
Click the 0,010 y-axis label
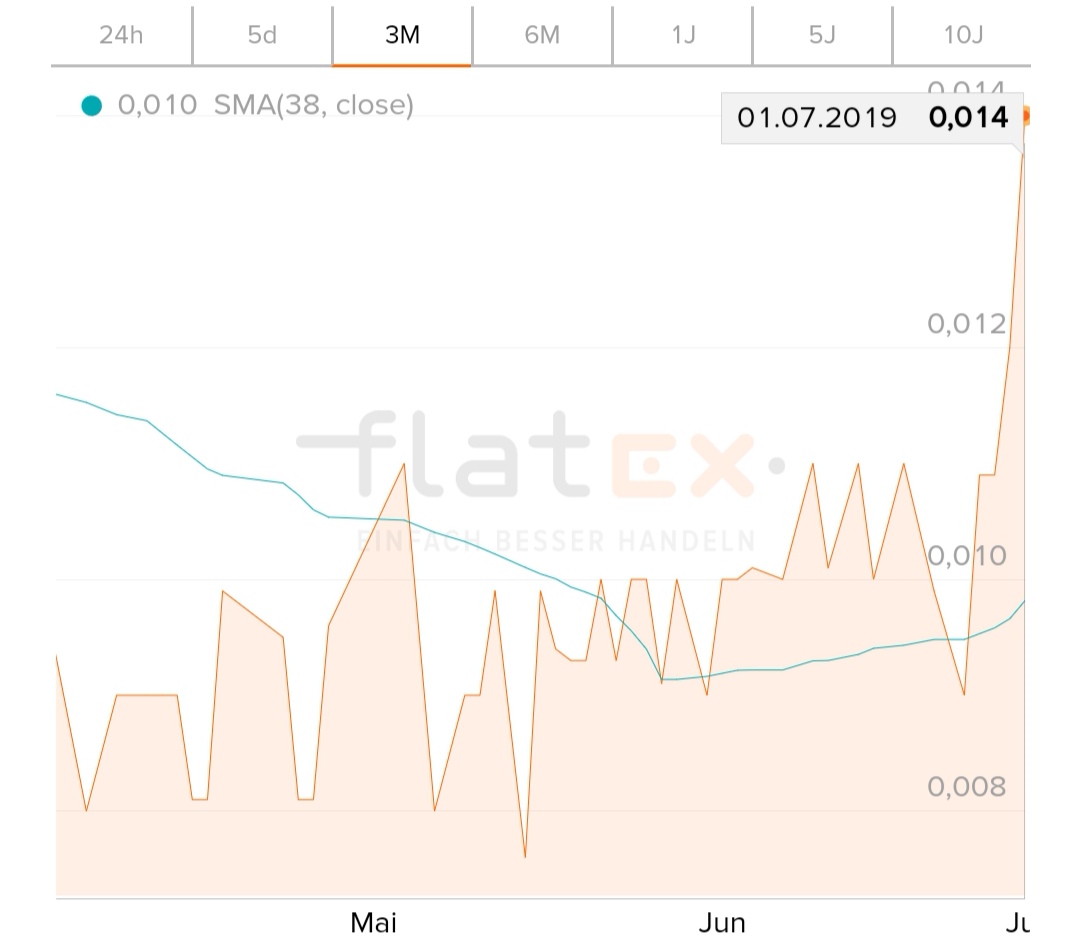click(966, 555)
